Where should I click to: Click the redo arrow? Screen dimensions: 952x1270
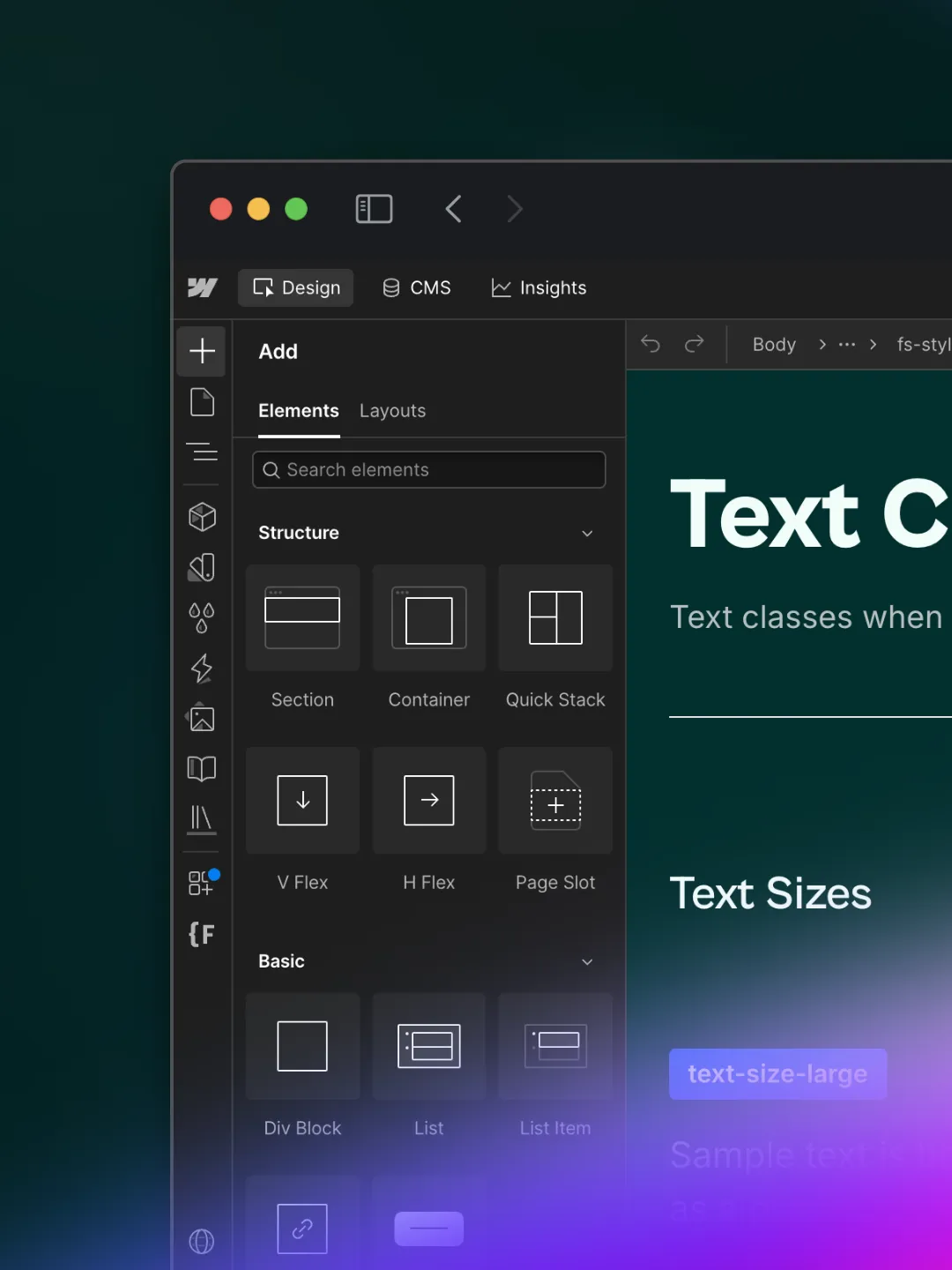(695, 344)
